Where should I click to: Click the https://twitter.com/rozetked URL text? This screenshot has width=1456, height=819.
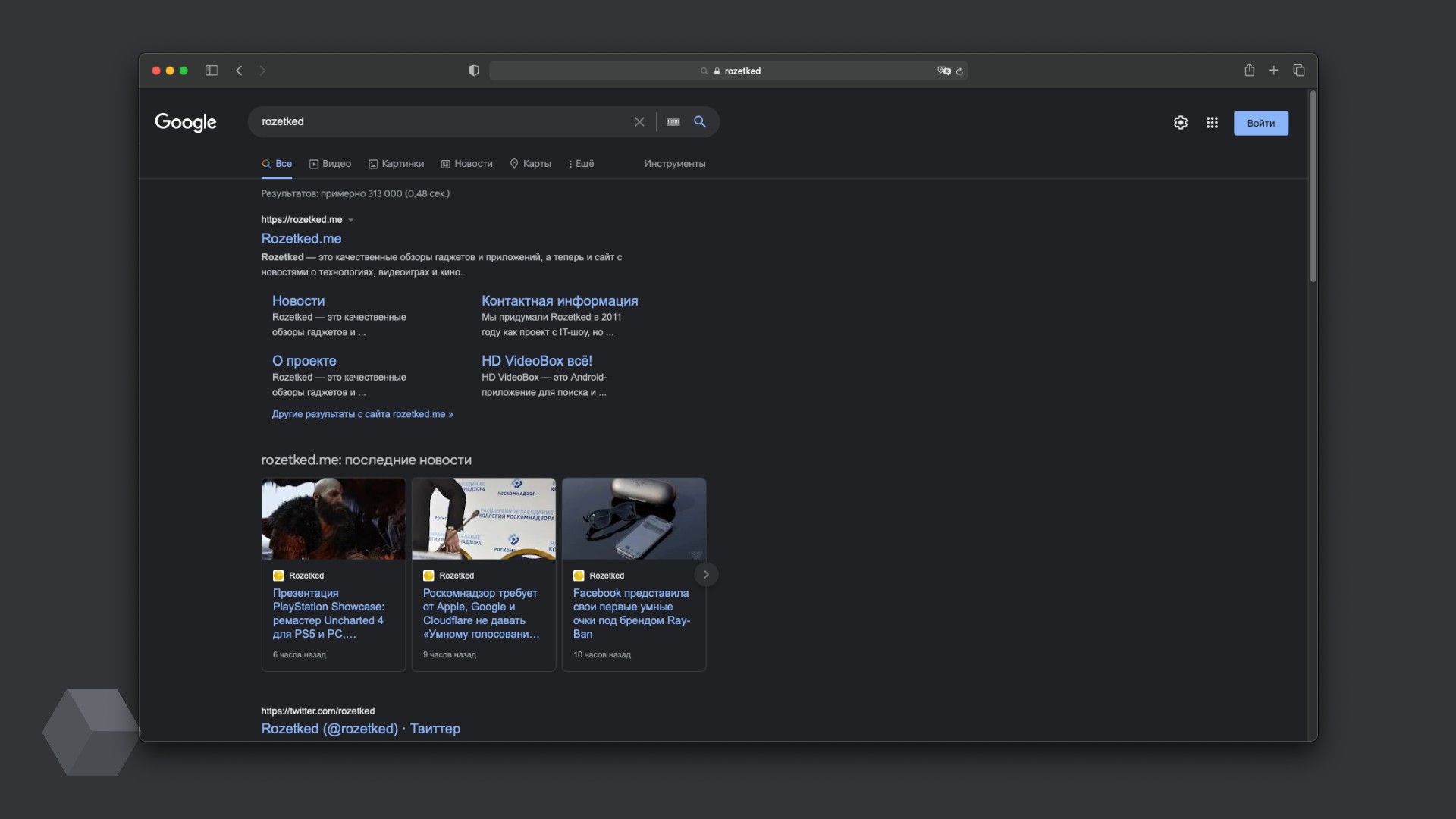(x=318, y=711)
